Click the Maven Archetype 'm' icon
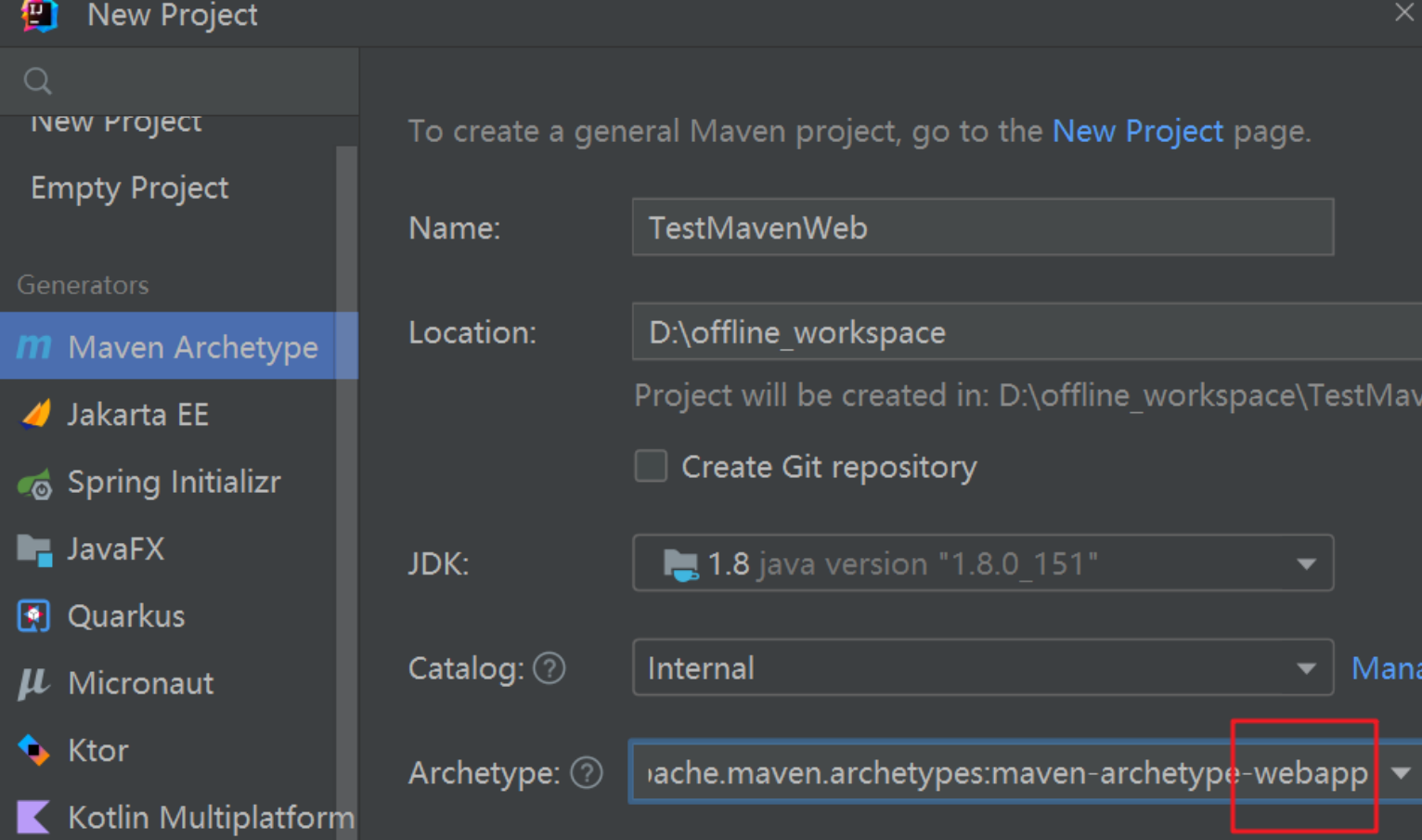Image resolution: width=1422 pixels, height=840 pixels. pos(34,347)
